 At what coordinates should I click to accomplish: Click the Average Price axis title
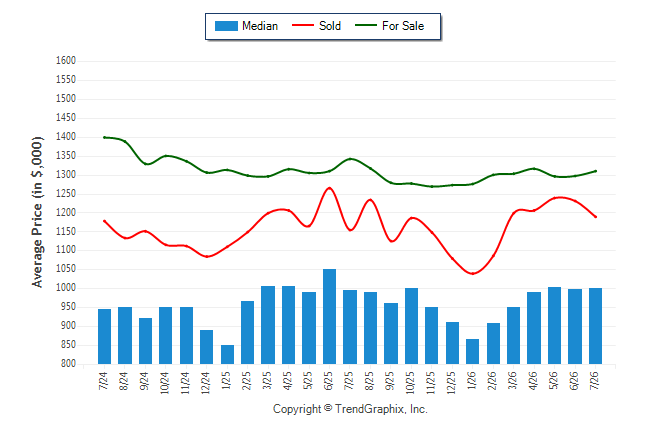click(37, 212)
